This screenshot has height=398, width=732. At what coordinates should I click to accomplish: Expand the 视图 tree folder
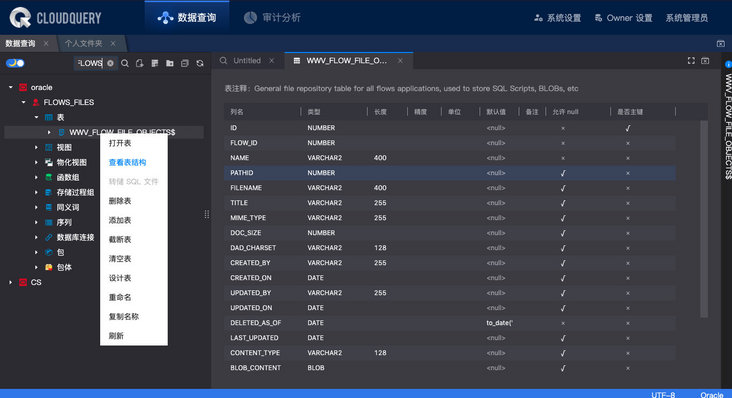[36, 147]
